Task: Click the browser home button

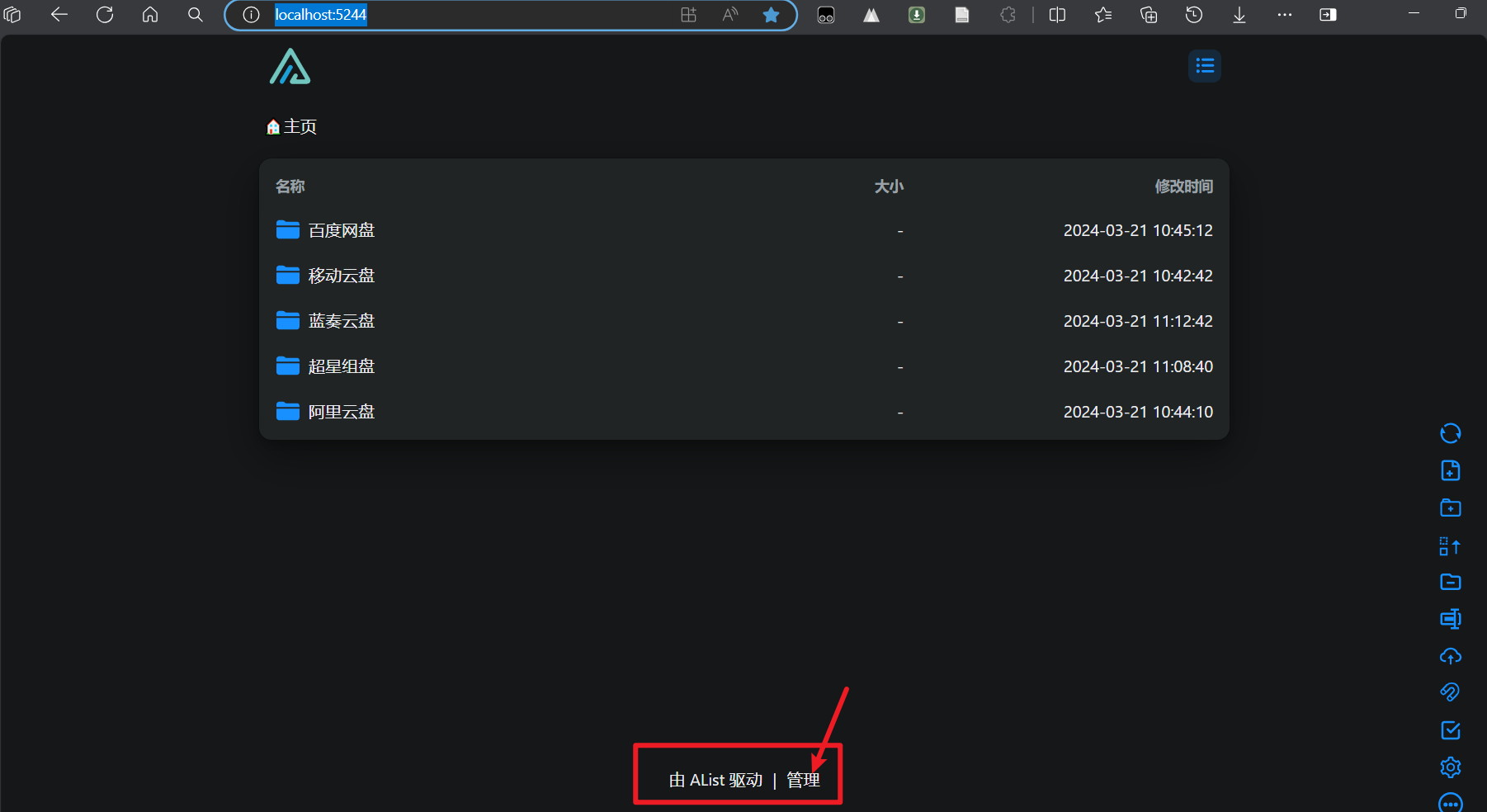Action: point(150,15)
